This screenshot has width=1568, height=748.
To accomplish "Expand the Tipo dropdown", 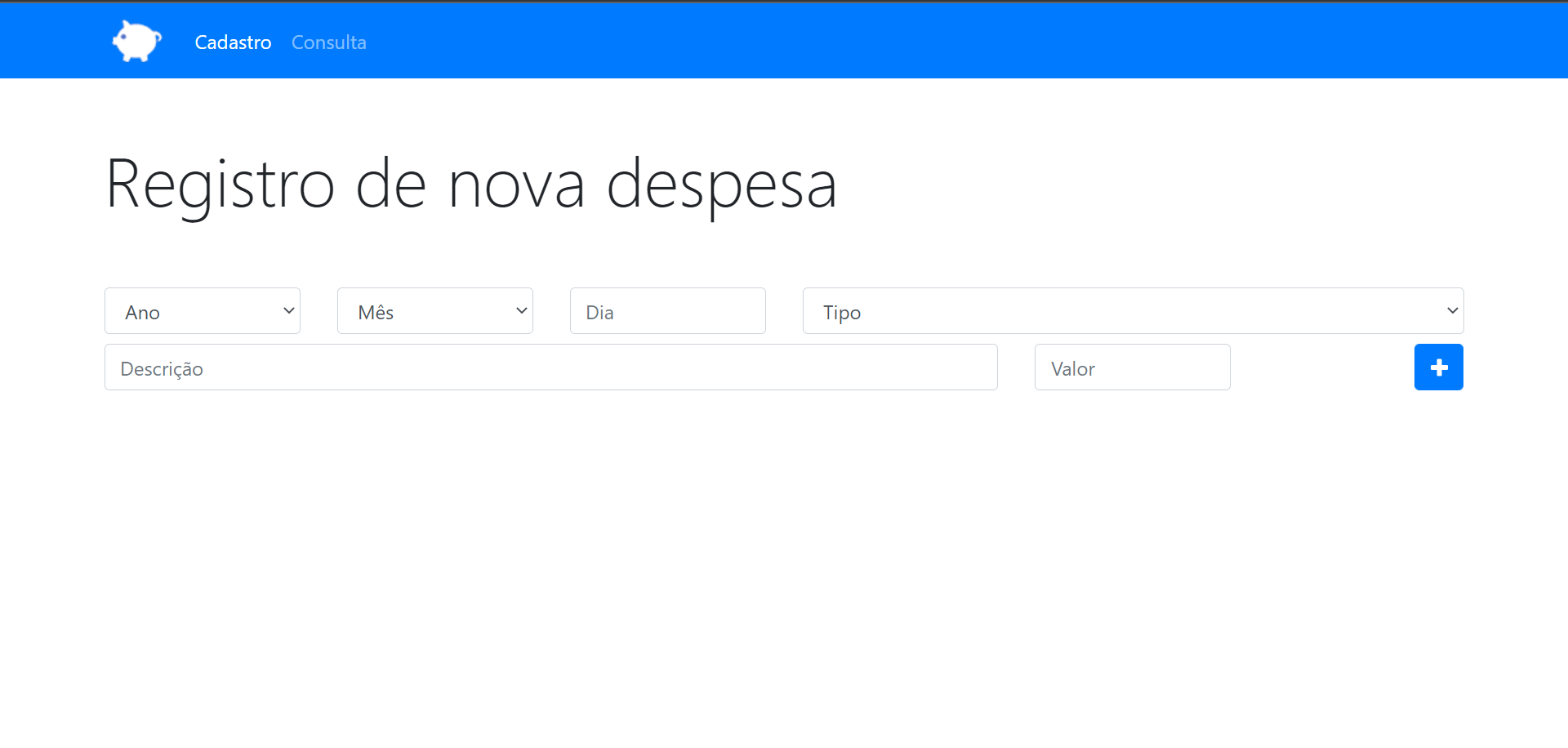I will [x=1132, y=310].
